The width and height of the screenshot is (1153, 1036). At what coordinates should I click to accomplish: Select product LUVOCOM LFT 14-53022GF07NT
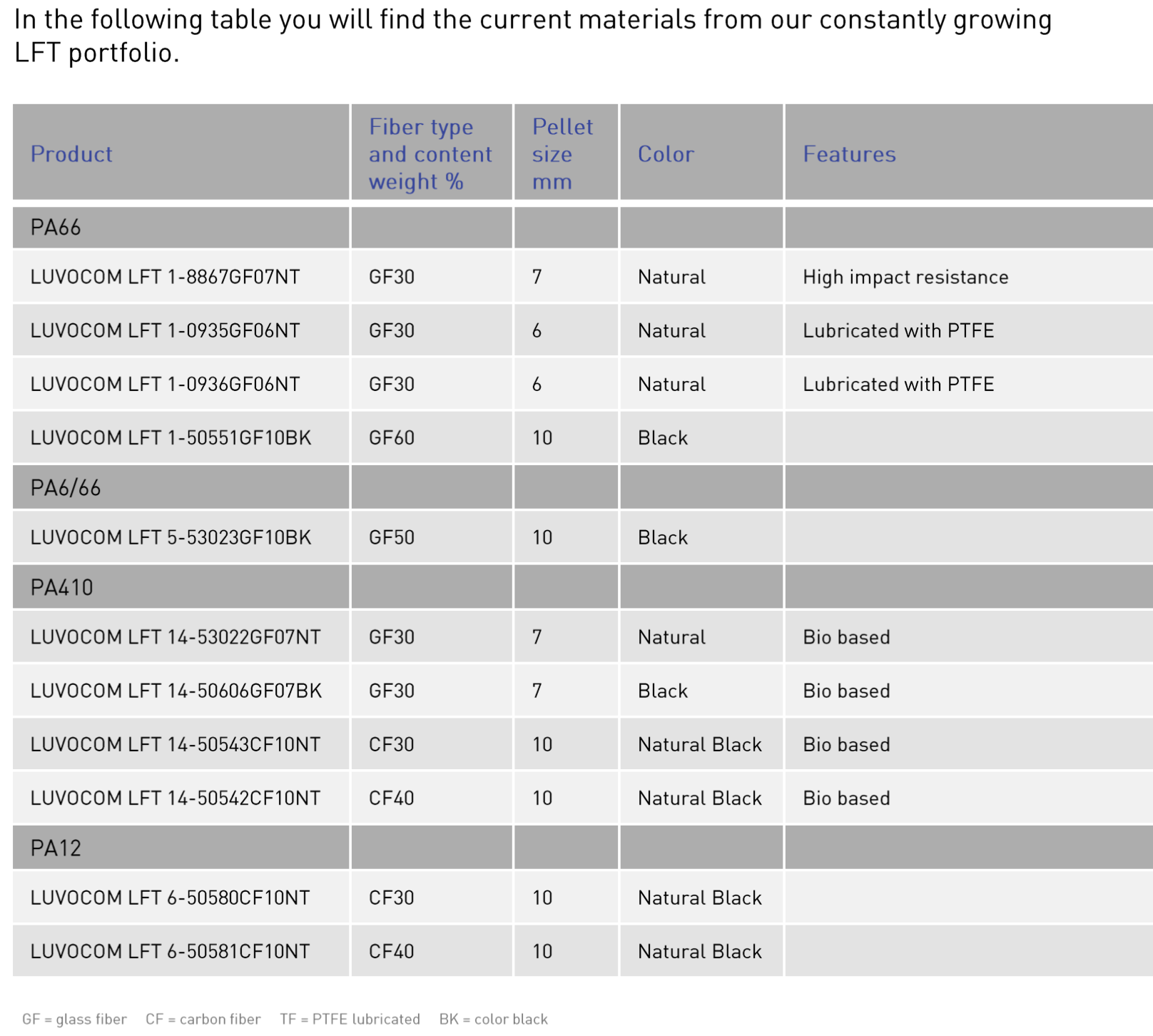tap(176, 637)
